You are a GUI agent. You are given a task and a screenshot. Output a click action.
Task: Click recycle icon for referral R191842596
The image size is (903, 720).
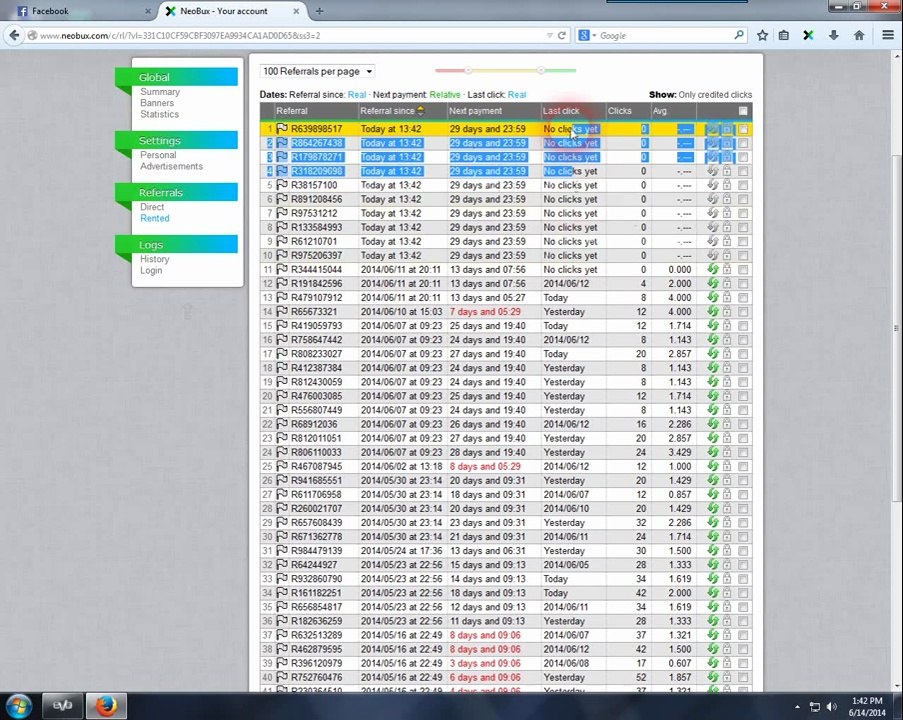713,283
